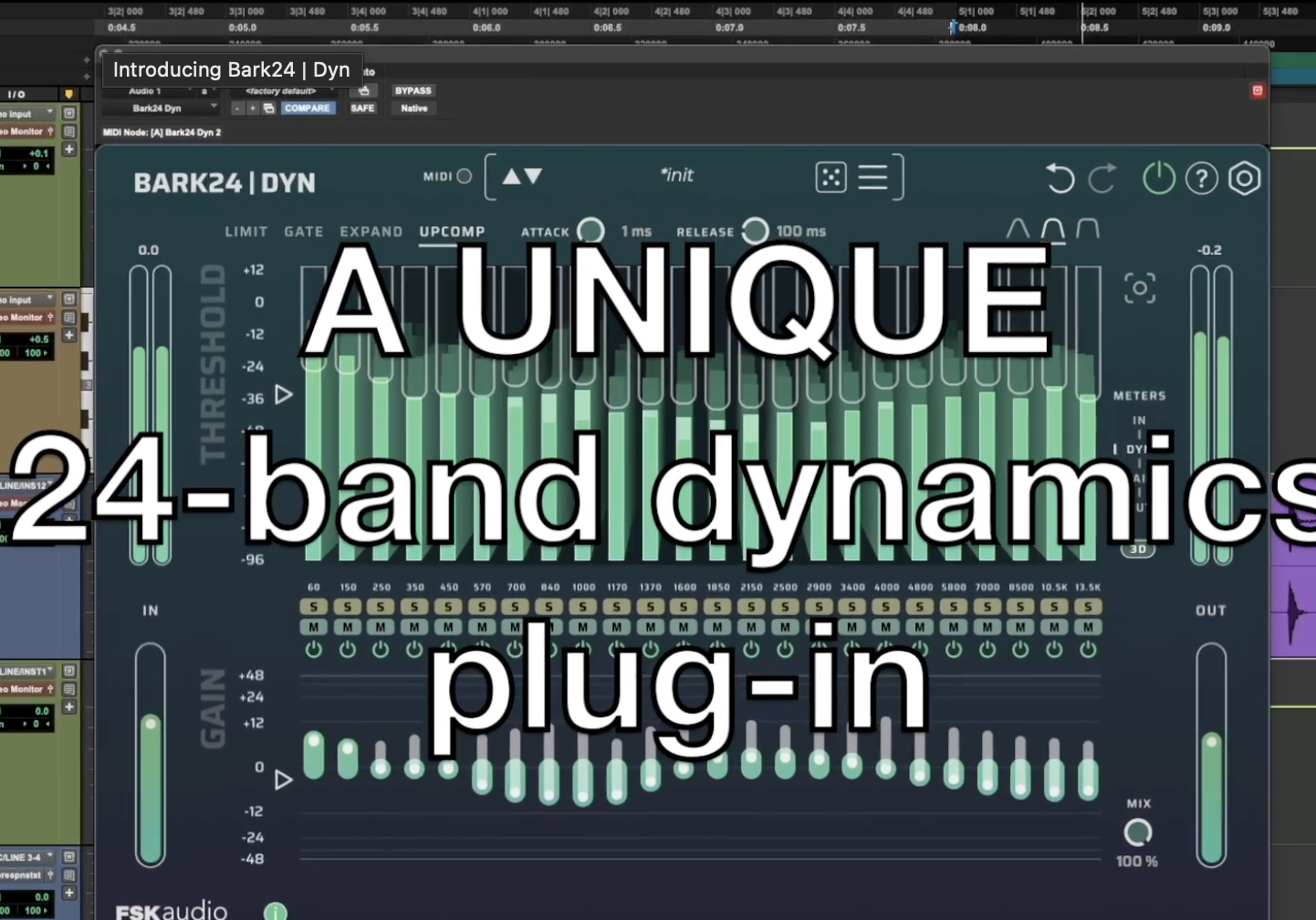The height and width of the screenshot is (920, 1316).
Task: Click the 100 % mix value
Action: coord(1137,862)
